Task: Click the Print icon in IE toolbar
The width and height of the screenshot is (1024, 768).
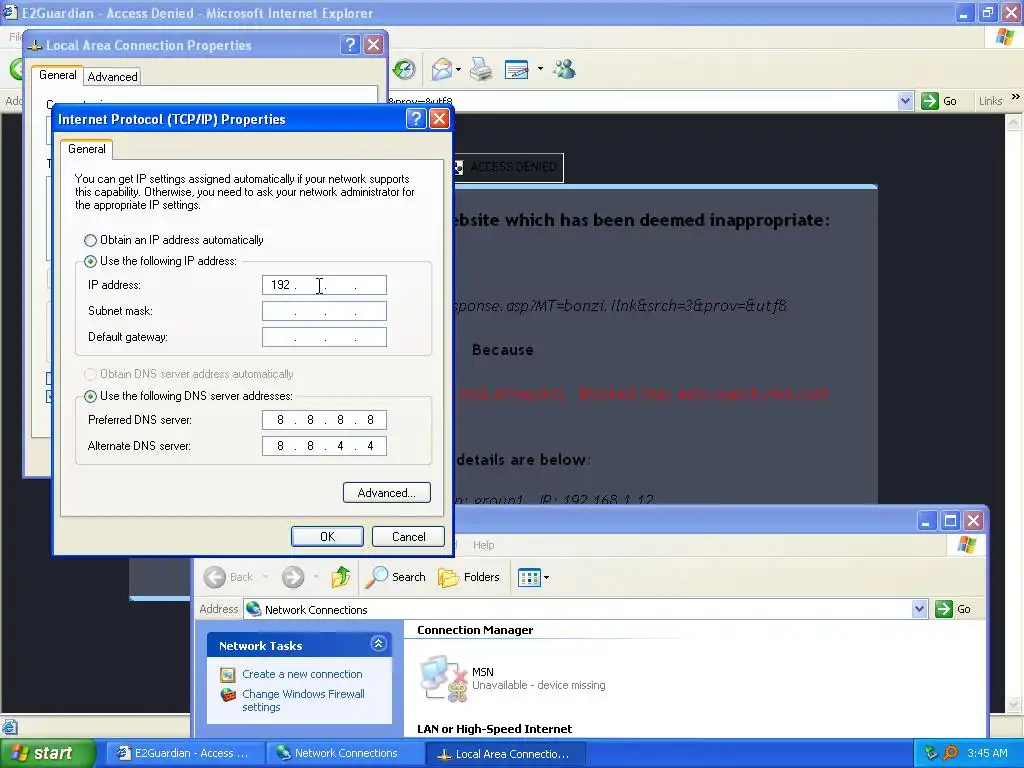Action: pyautogui.click(x=481, y=69)
